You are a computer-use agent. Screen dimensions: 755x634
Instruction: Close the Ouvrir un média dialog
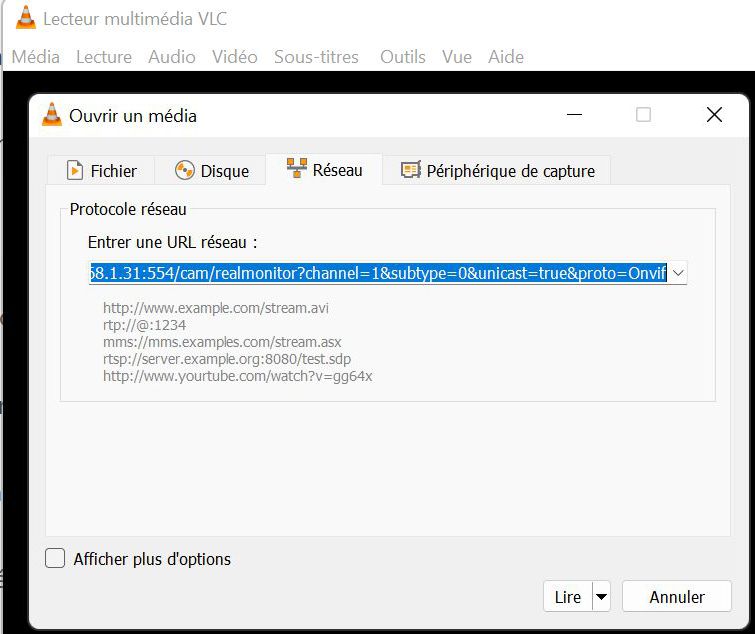[x=714, y=115]
